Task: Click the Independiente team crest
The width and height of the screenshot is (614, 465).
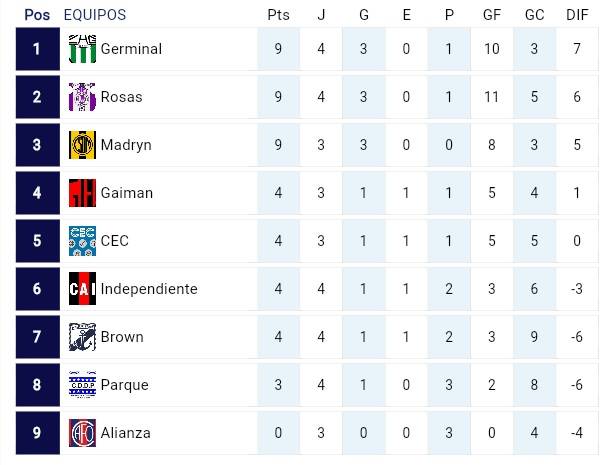Action: tap(82, 289)
